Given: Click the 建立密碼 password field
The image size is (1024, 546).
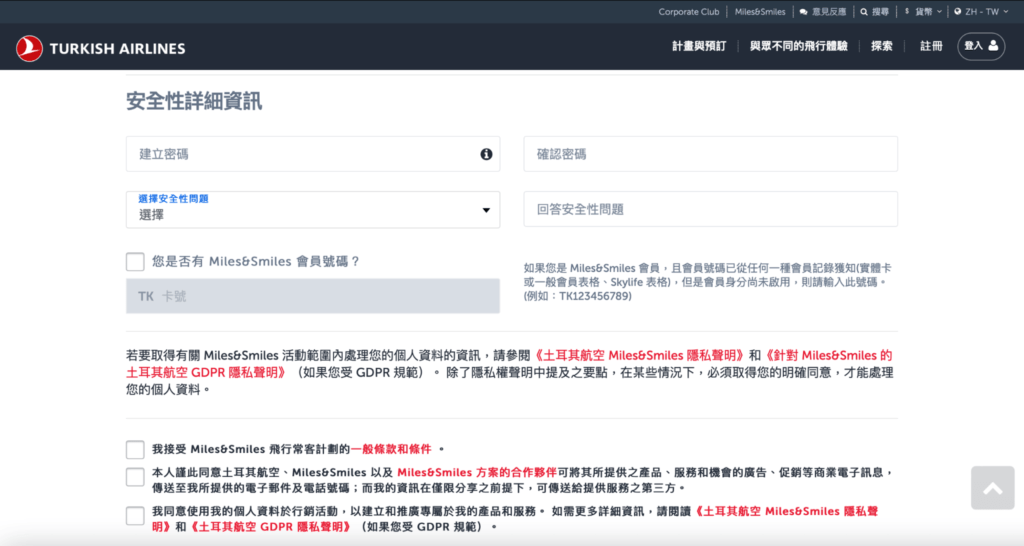Looking at the screenshot, I should click(x=313, y=154).
